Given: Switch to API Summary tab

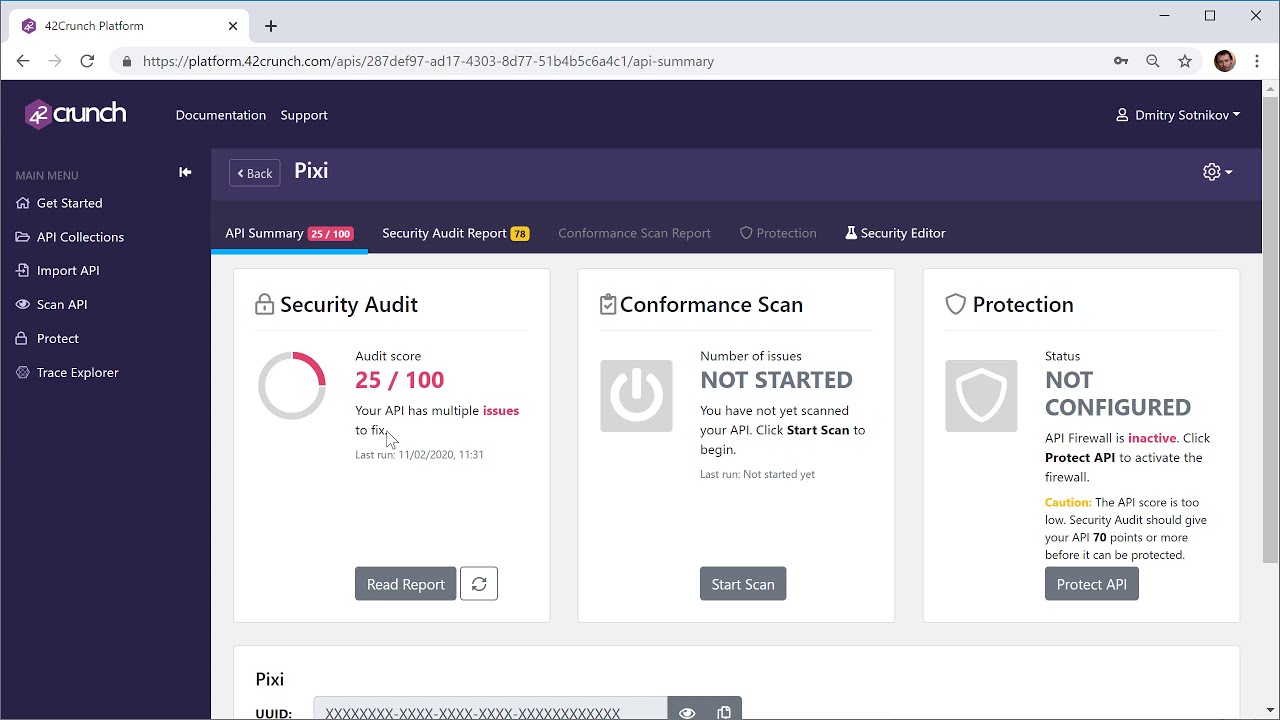Looking at the screenshot, I should click(289, 233).
